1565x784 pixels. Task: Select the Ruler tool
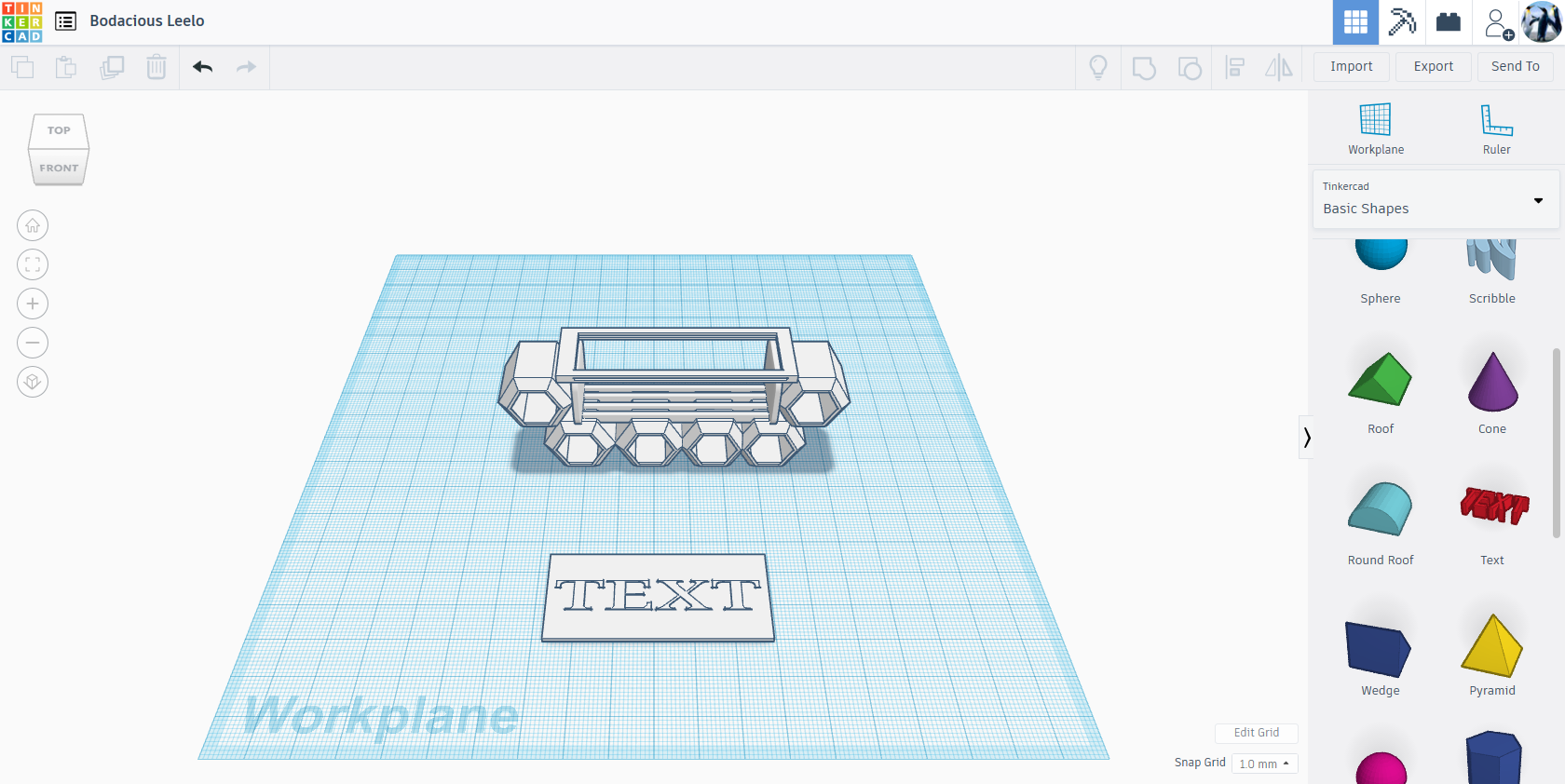point(1497,128)
